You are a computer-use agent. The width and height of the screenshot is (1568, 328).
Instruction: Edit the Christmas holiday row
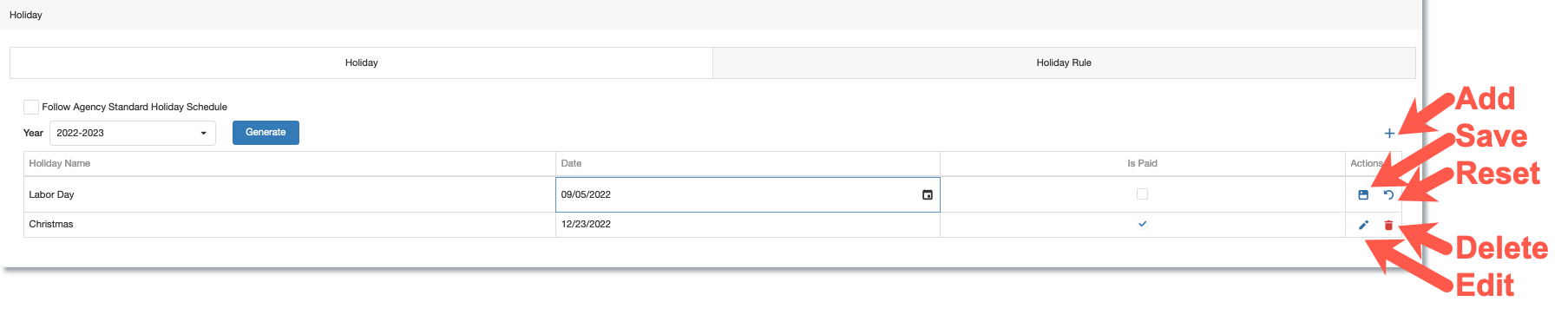point(1363,225)
